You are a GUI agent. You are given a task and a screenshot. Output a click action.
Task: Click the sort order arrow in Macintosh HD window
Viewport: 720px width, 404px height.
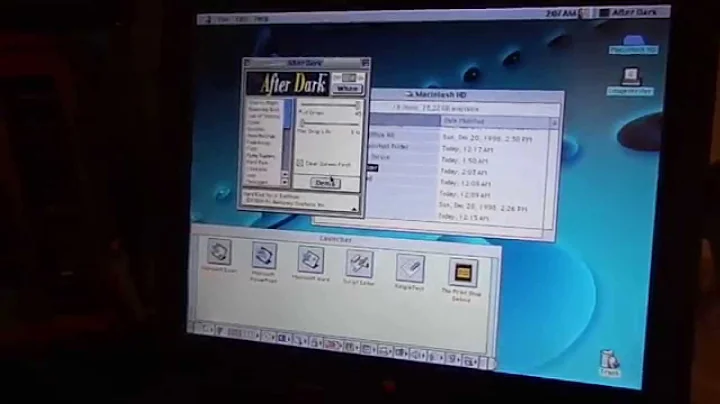click(x=554, y=123)
